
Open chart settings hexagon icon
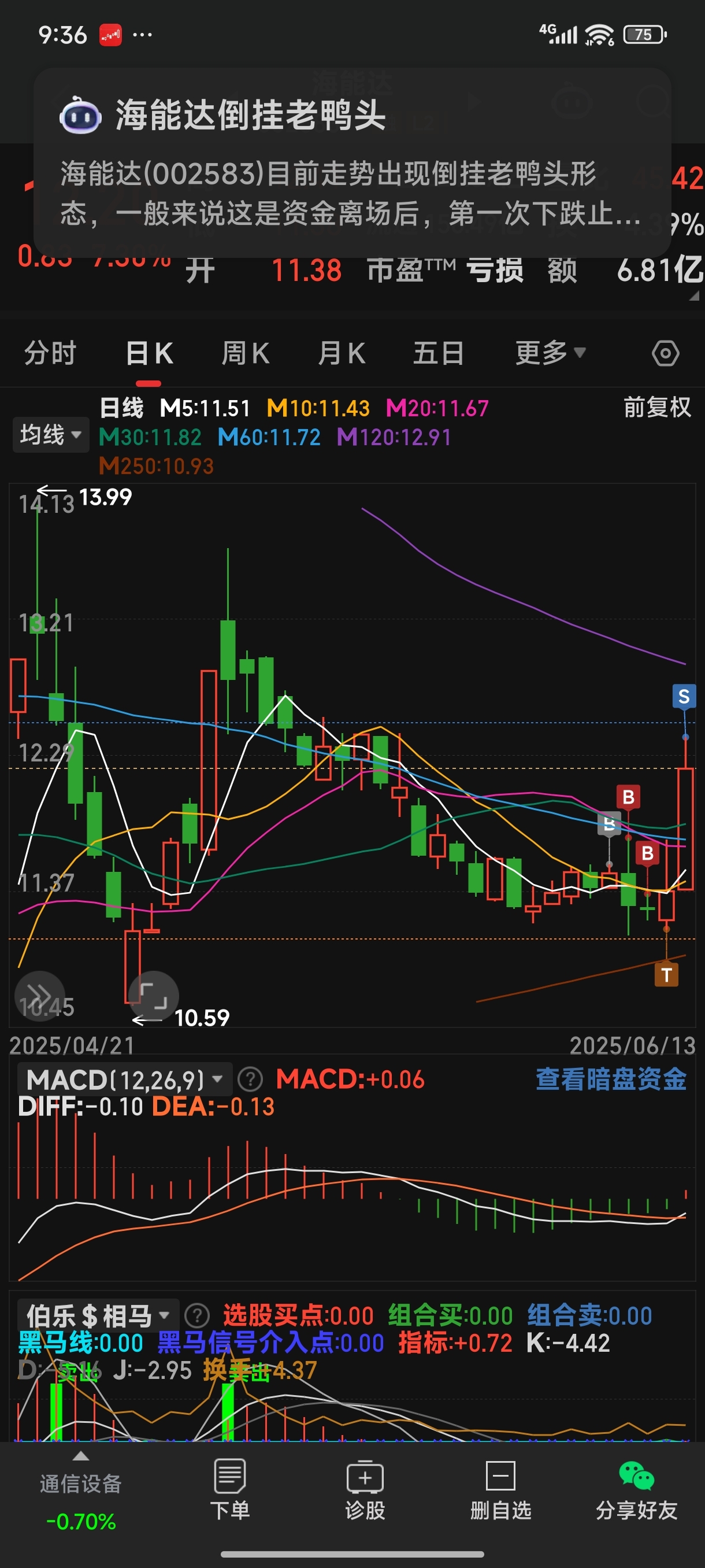(x=665, y=353)
